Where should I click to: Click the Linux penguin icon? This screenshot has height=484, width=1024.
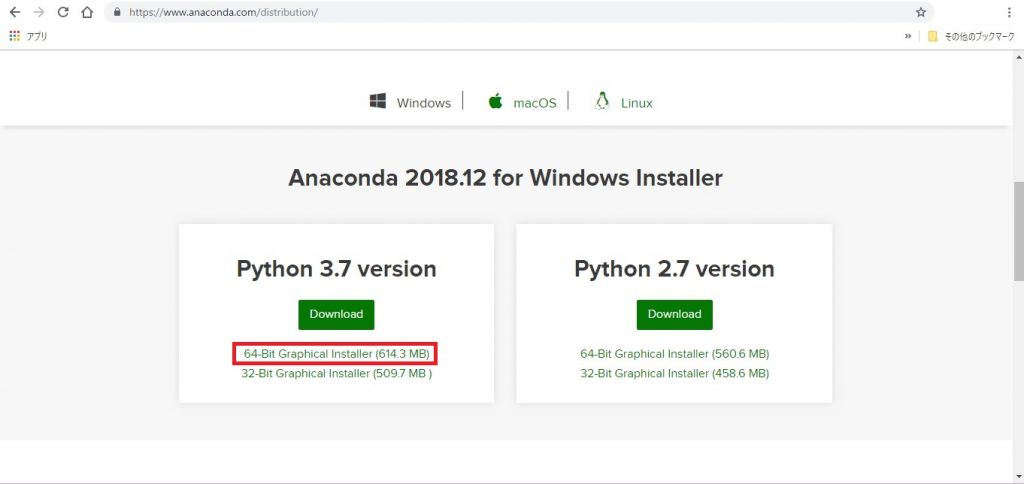point(602,101)
